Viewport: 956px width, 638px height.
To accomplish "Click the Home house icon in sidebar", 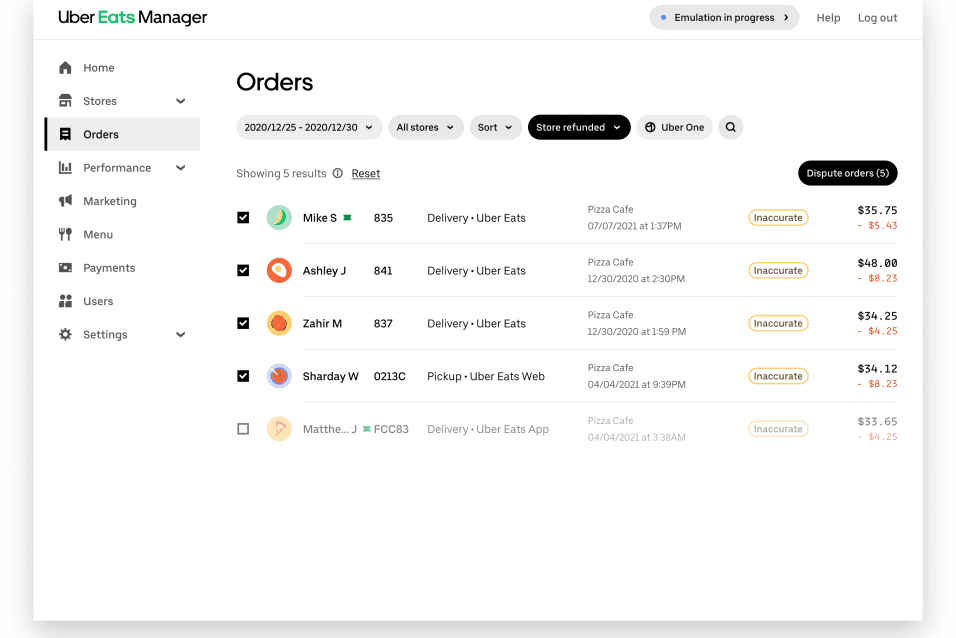I will (65, 68).
